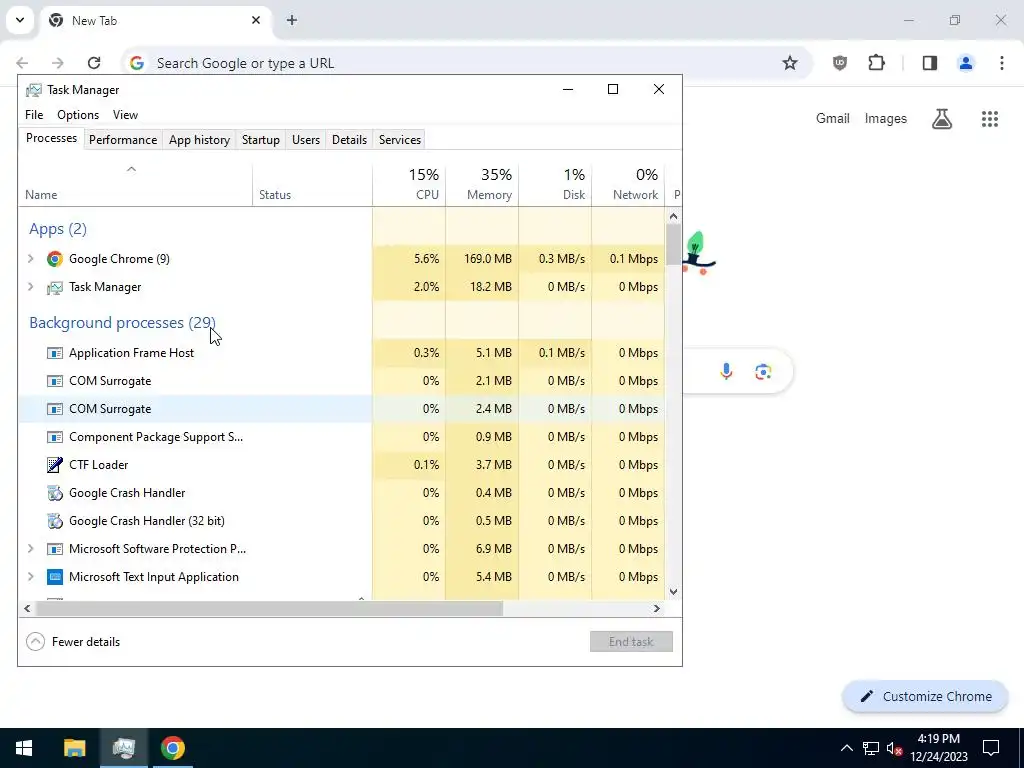Click the Customize Chrome button
This screenshot has width=1024, height=768.
(x=925, y=697)
